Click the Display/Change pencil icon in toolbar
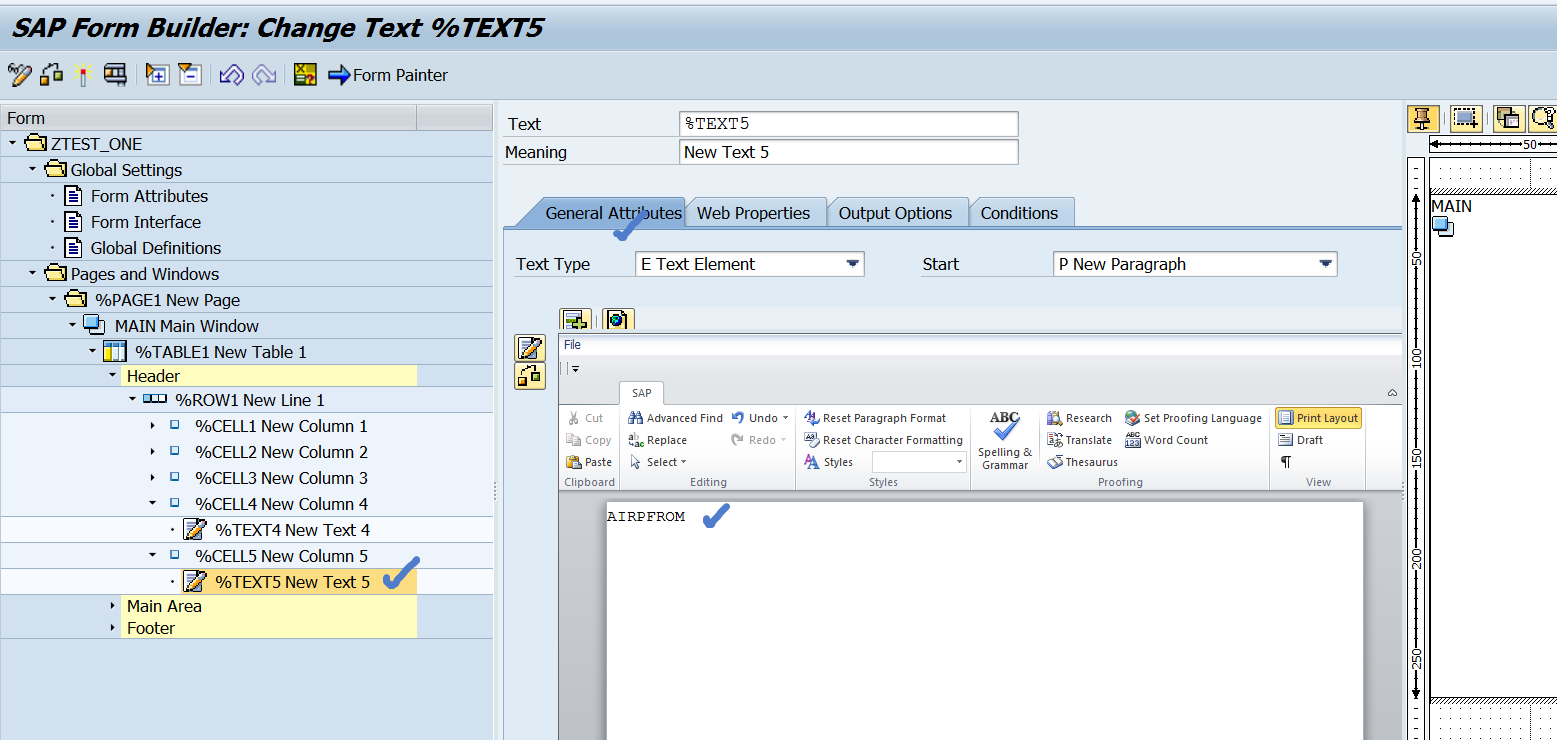 pos(19,74)
